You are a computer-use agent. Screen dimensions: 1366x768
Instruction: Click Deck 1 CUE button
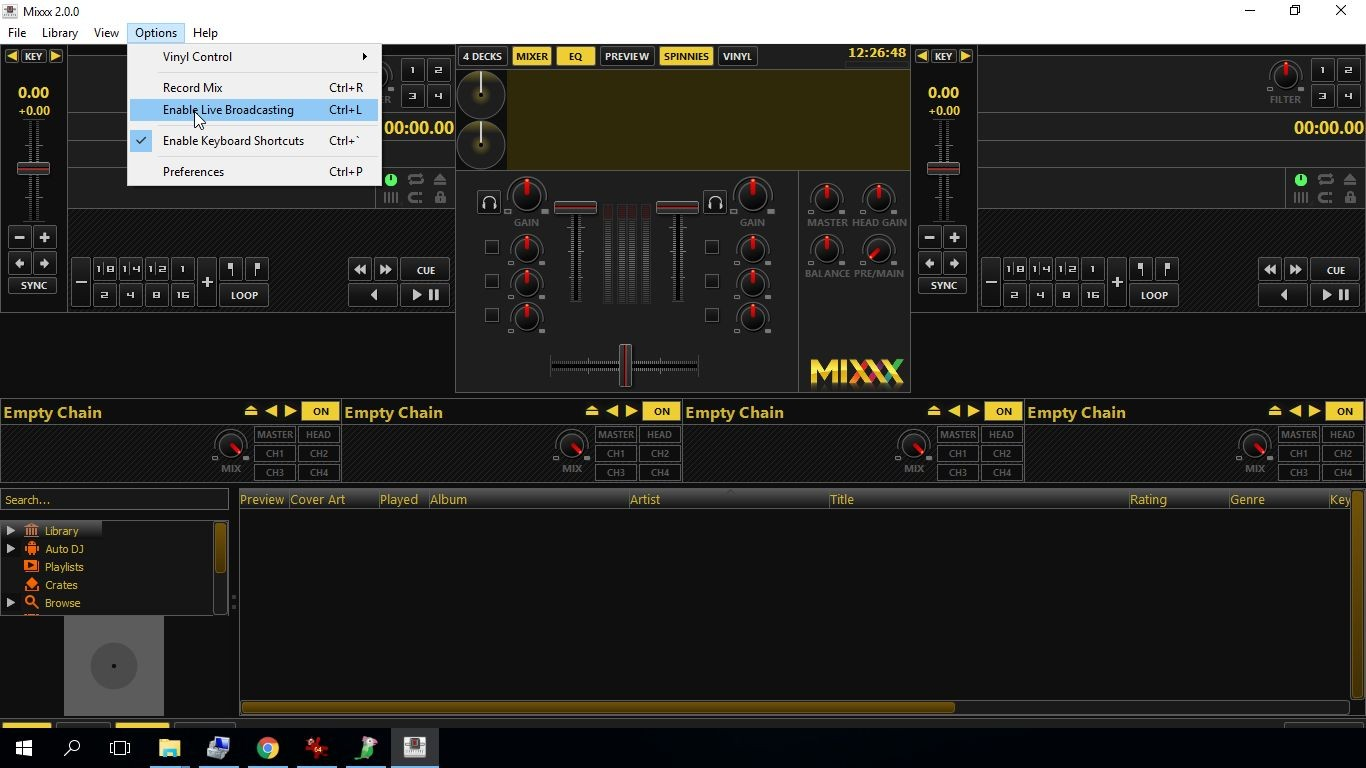point(426,270)
